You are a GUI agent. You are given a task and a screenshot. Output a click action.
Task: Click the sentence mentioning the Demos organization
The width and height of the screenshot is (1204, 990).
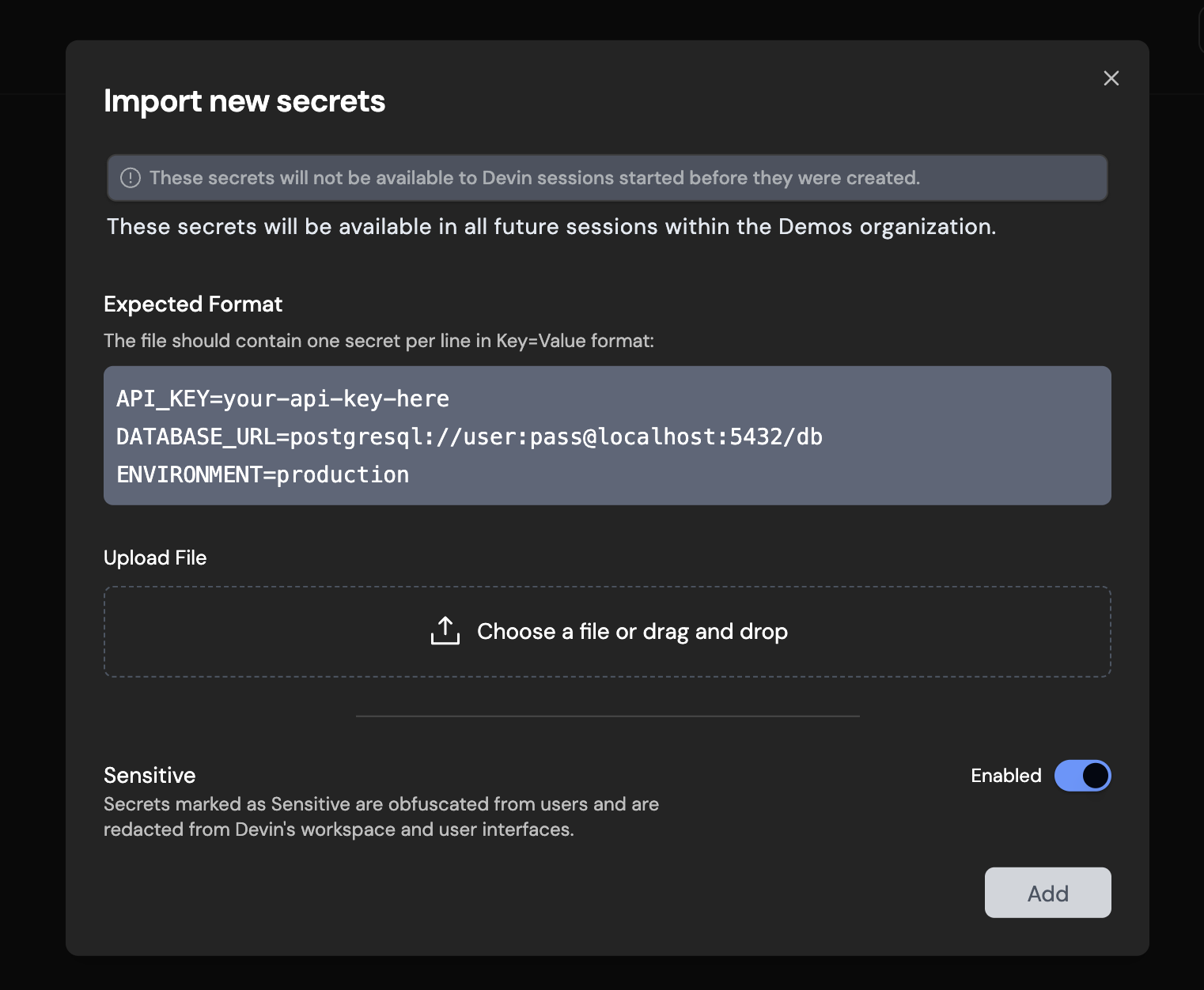(x=551, y=227)
